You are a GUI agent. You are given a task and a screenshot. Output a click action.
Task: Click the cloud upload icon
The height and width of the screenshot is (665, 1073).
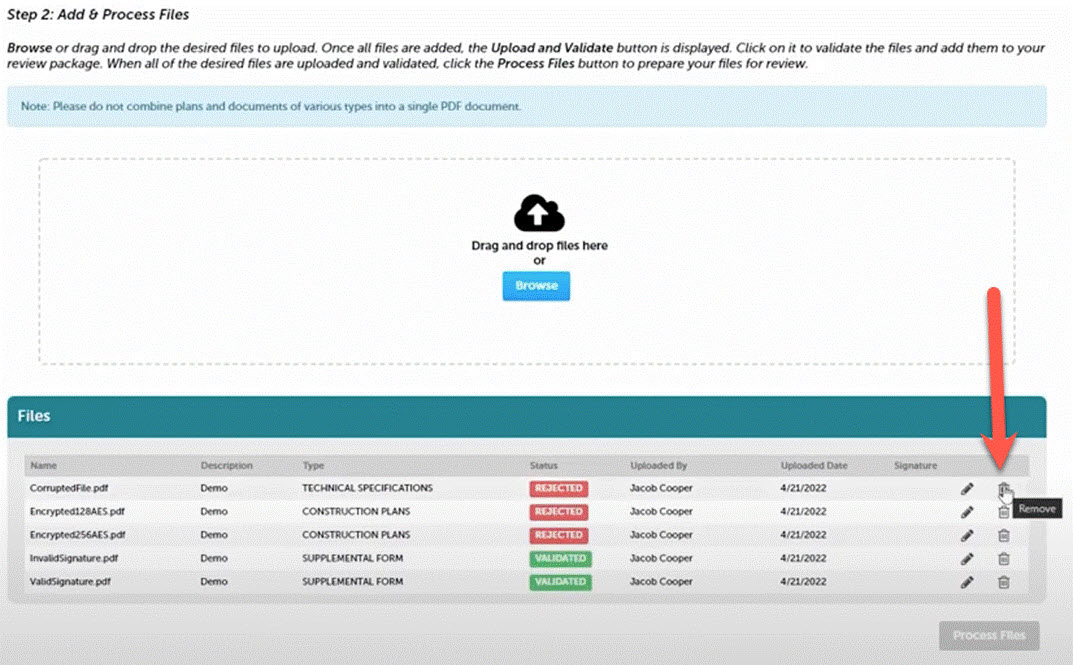pos(539,213)
